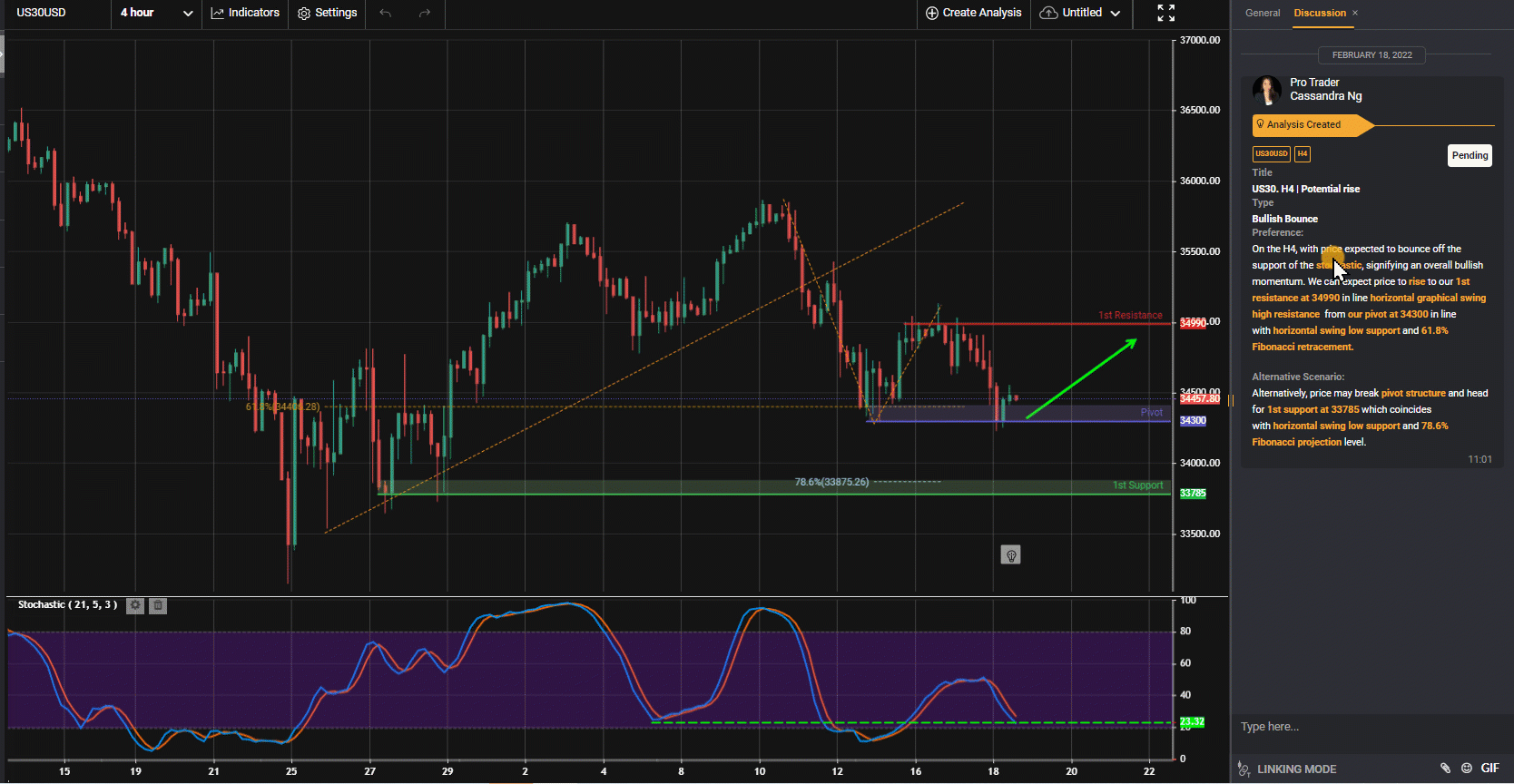The height and width of the screenshot is (784, 1514).
Task: Switch to the General tab
Action: tap(1263, 13)
